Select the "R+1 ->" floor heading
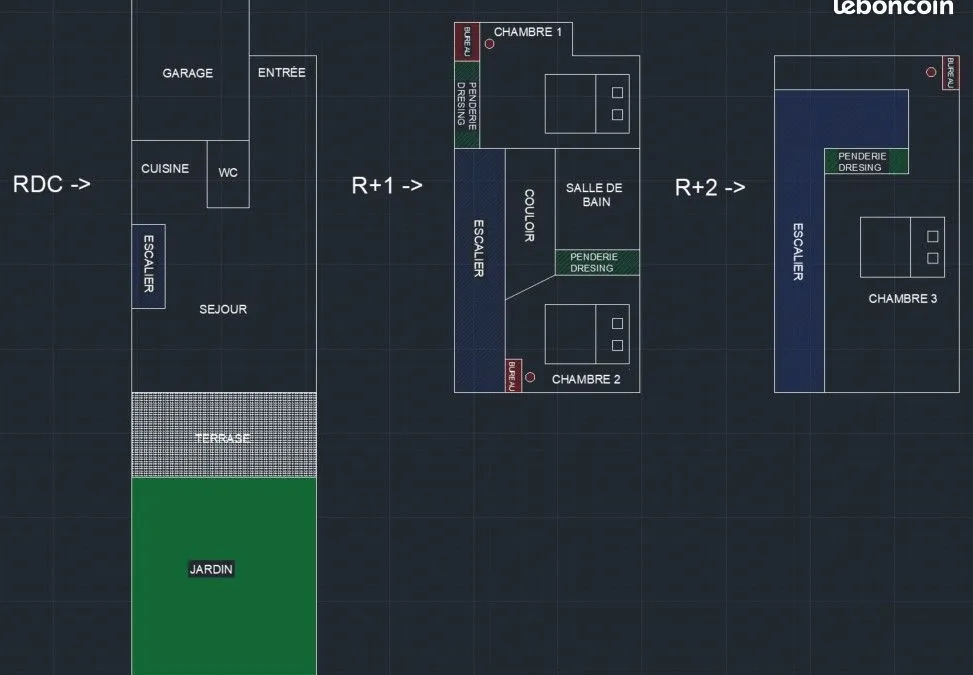973x675 pixels. pyautogui.click(x=387, y=186)
